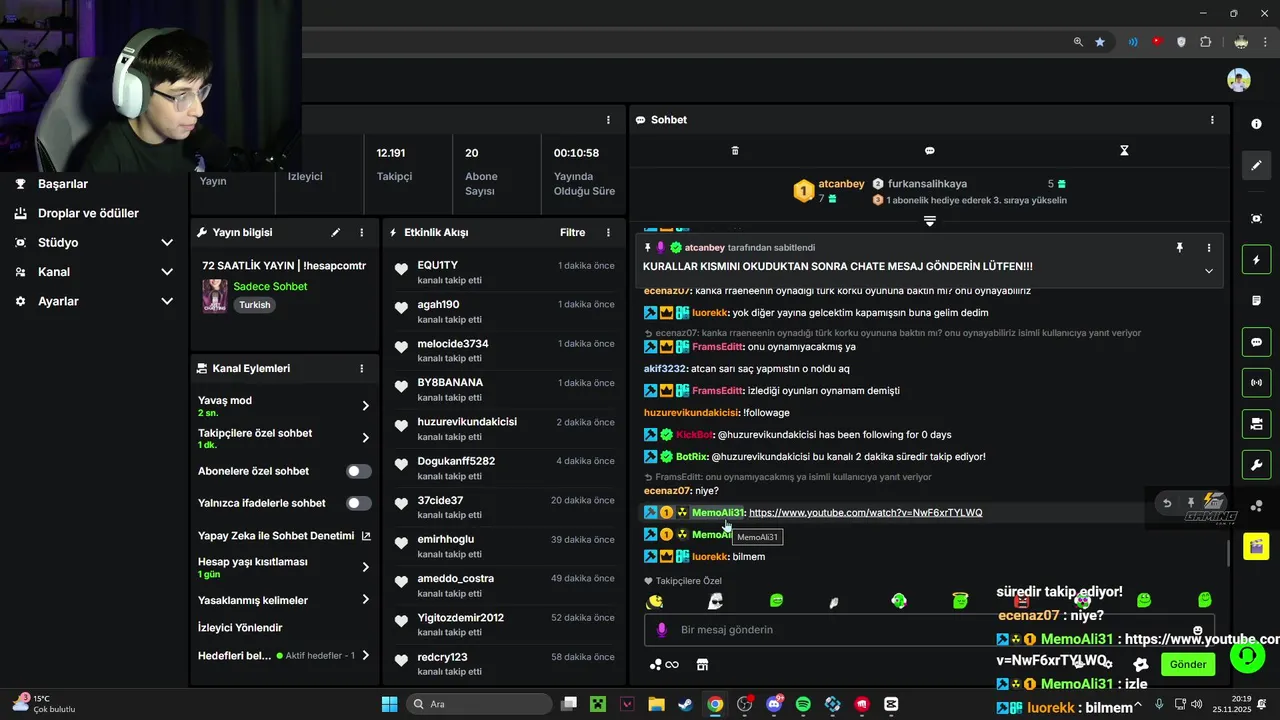Click the reply arrow icon on MemoAli31 message
This screenshot has width=1280, height=720.
pyautogui.click(x=1166, y=503)
